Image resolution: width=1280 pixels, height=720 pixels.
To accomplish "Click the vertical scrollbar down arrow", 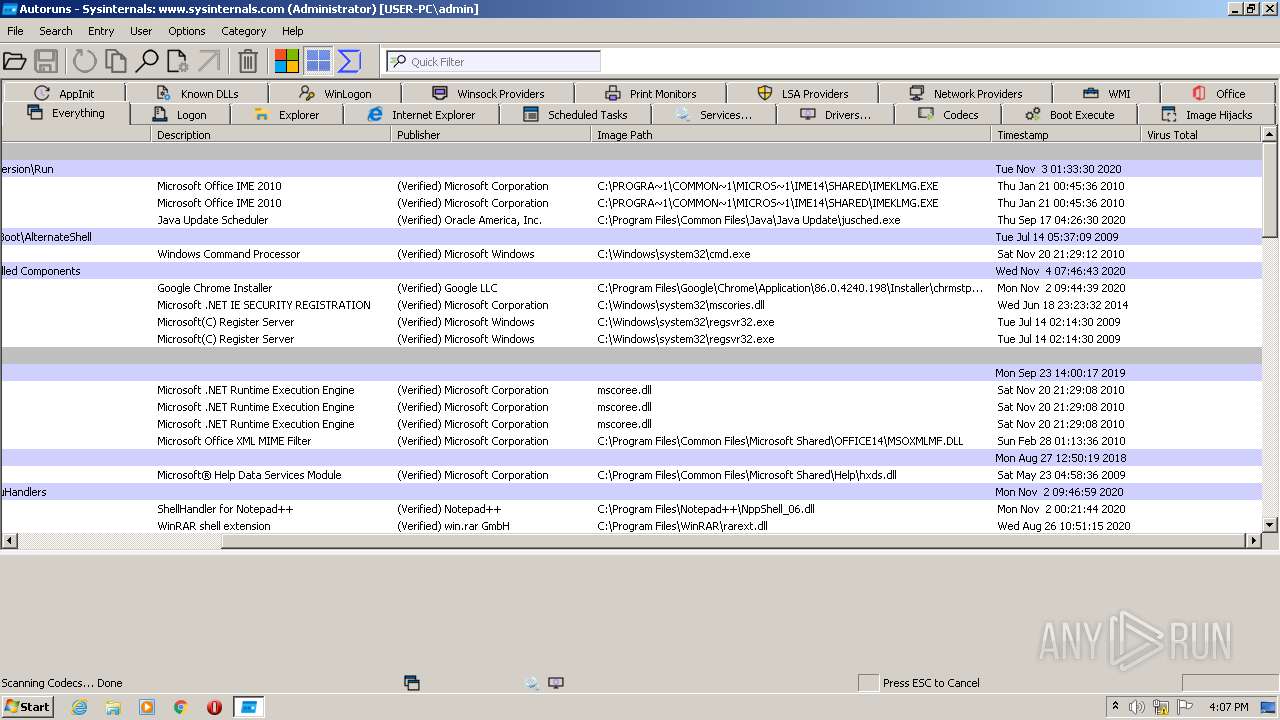I will [1270, 524].
